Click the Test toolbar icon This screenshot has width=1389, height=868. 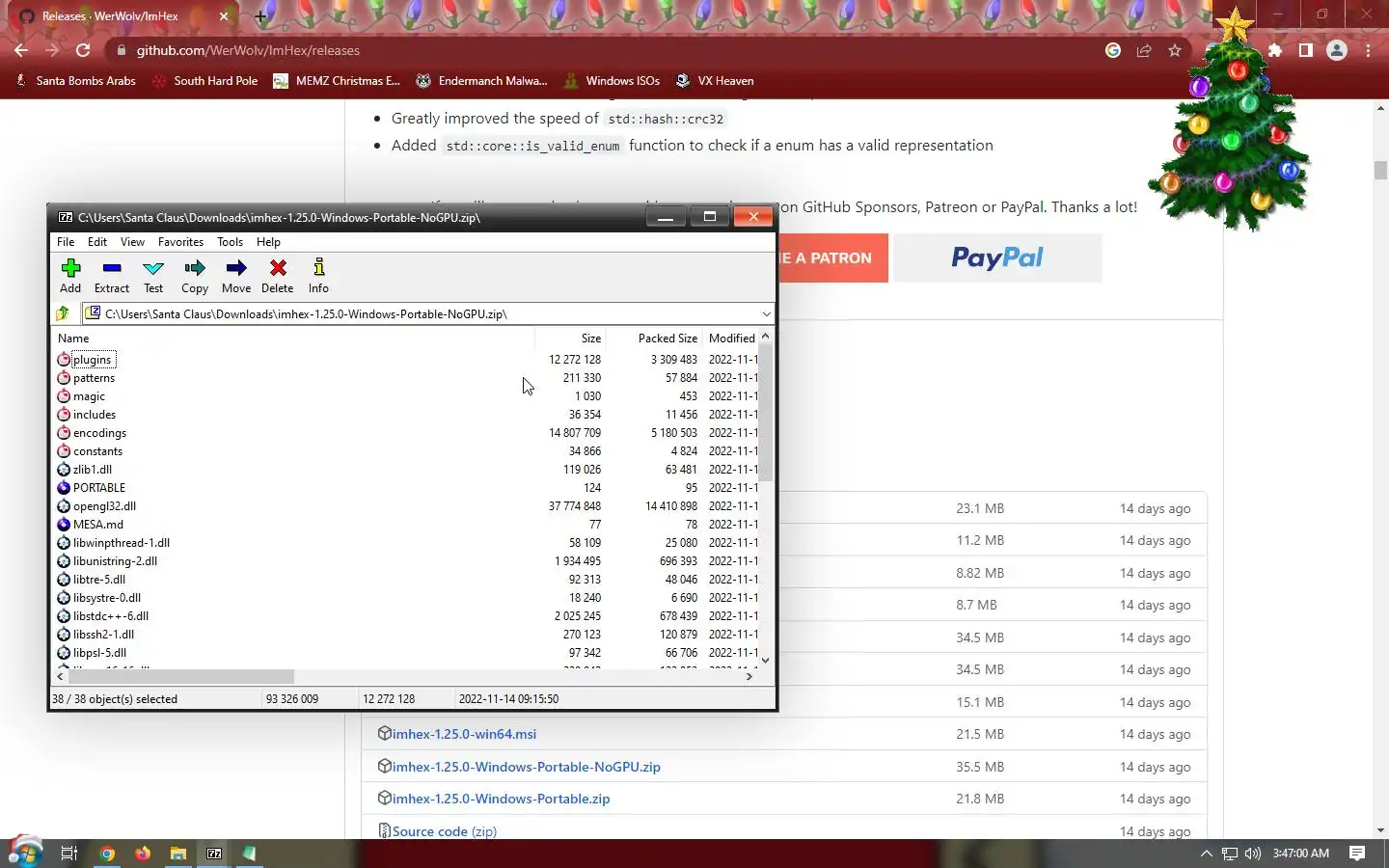click(x=153, y=275)
